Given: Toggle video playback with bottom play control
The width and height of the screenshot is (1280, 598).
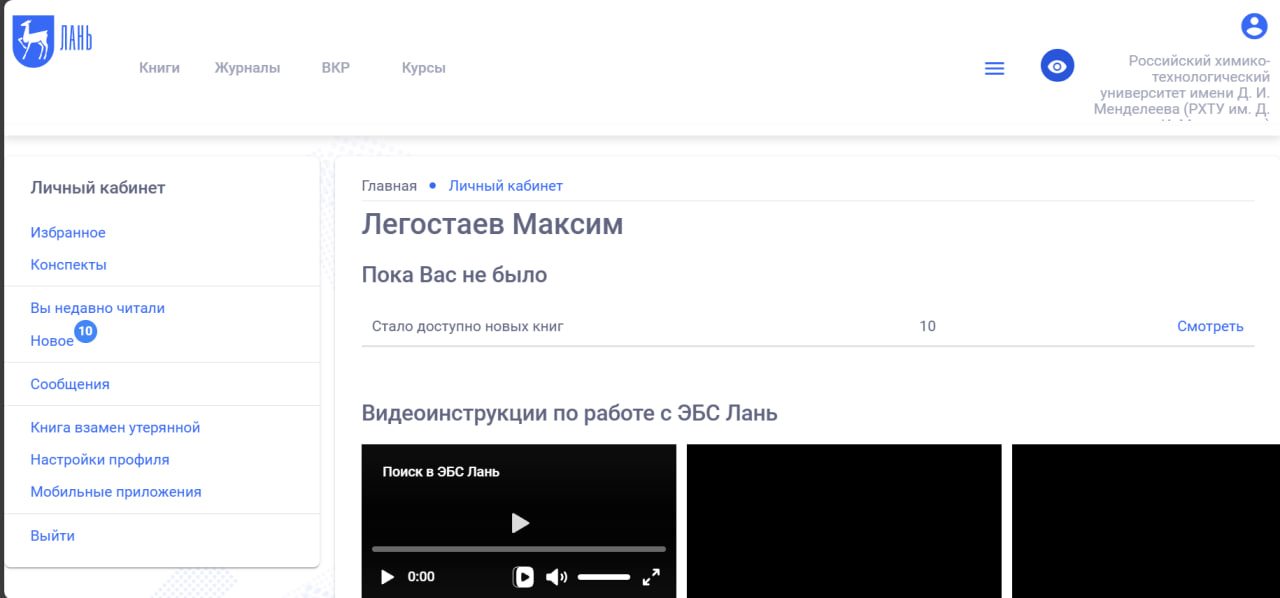Looking at the screenshot, I should pyautogui.click(x=387, y=577).
